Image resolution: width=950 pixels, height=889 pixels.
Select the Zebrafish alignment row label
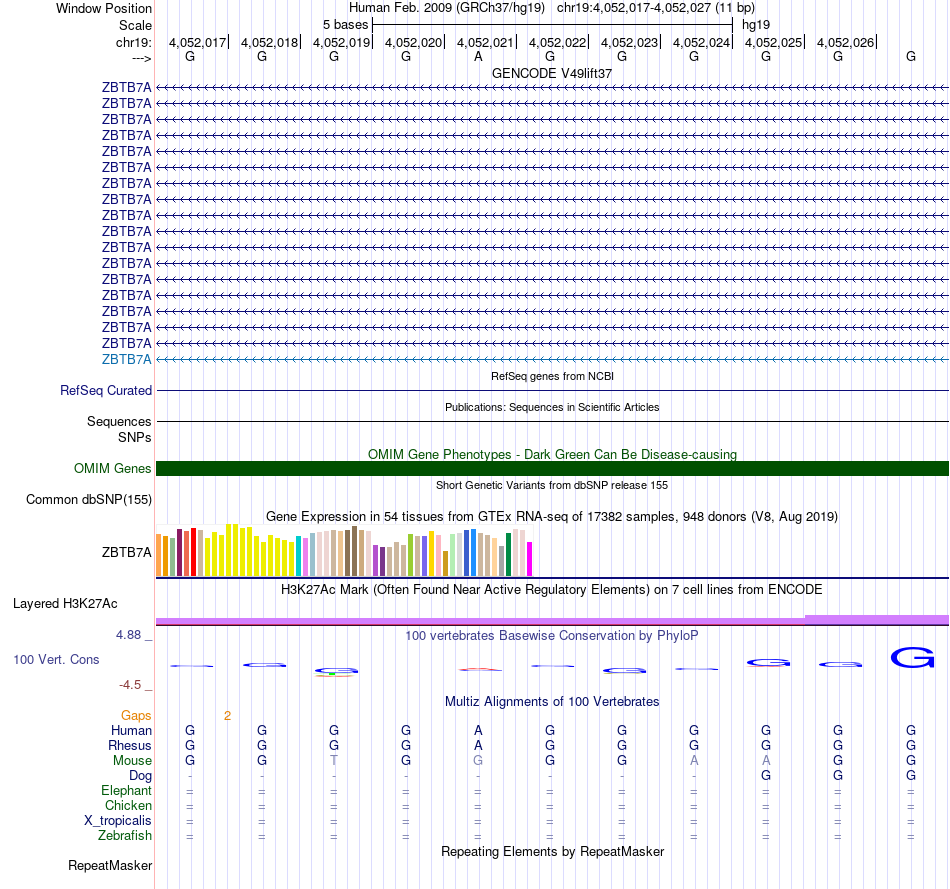tap(125, 835)
